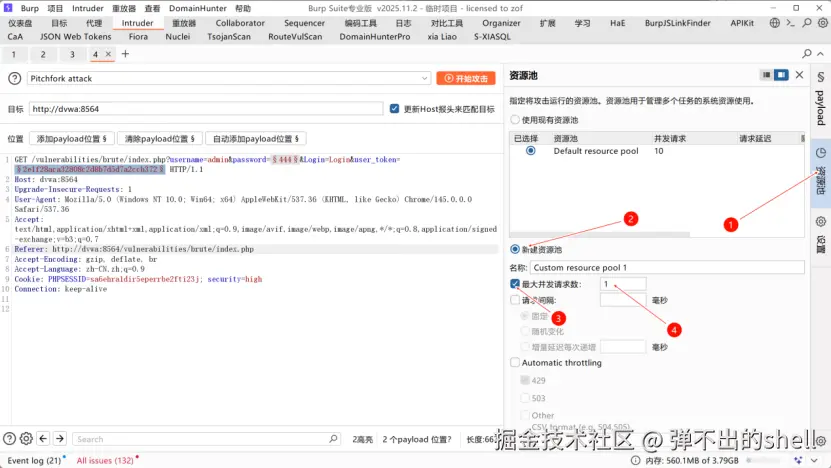Viewport: 831px width, 468px height.
Task: Open the Burp menu
Action: 30,8
